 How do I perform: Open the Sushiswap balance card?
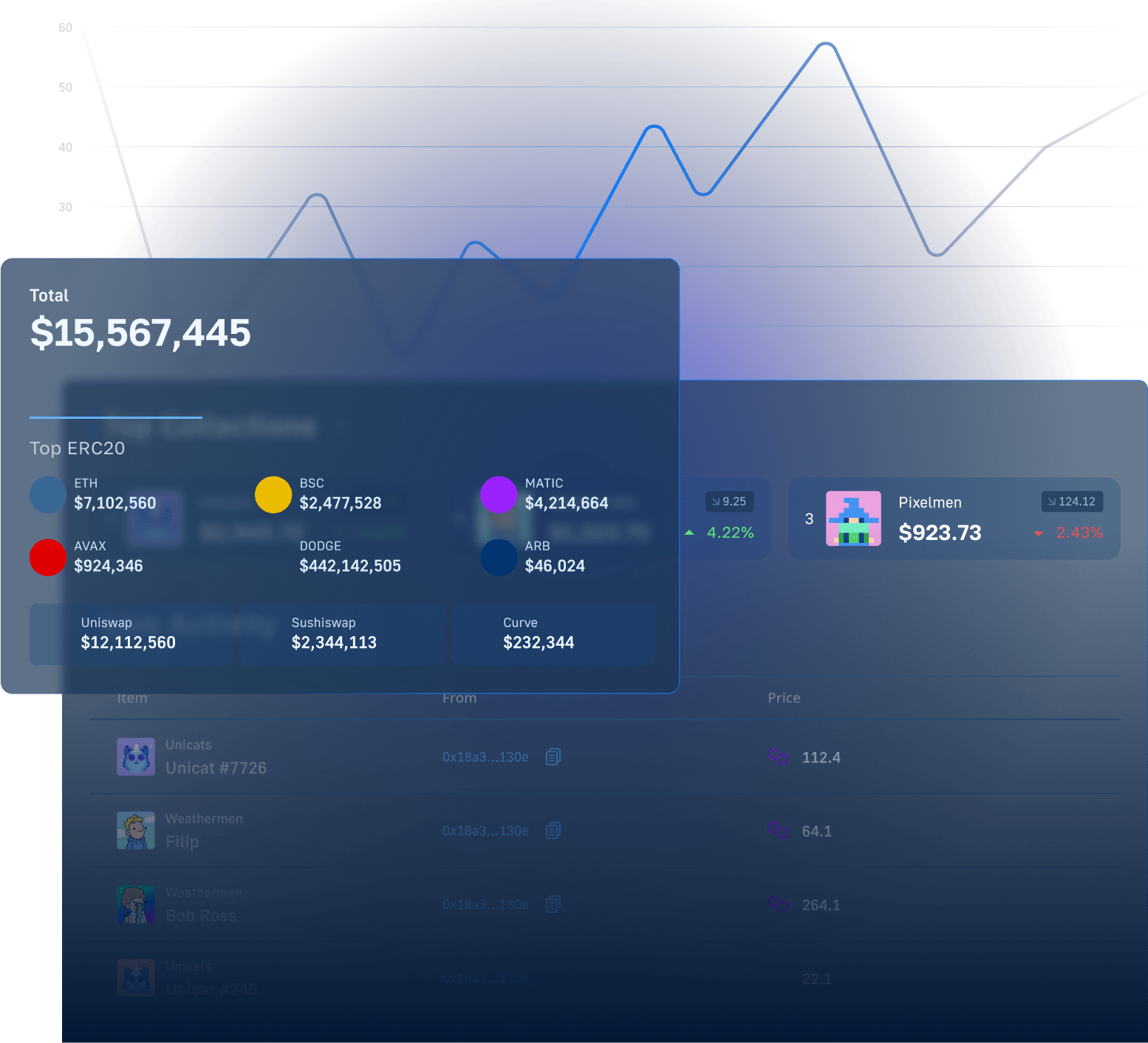click(x=343, y=635)
